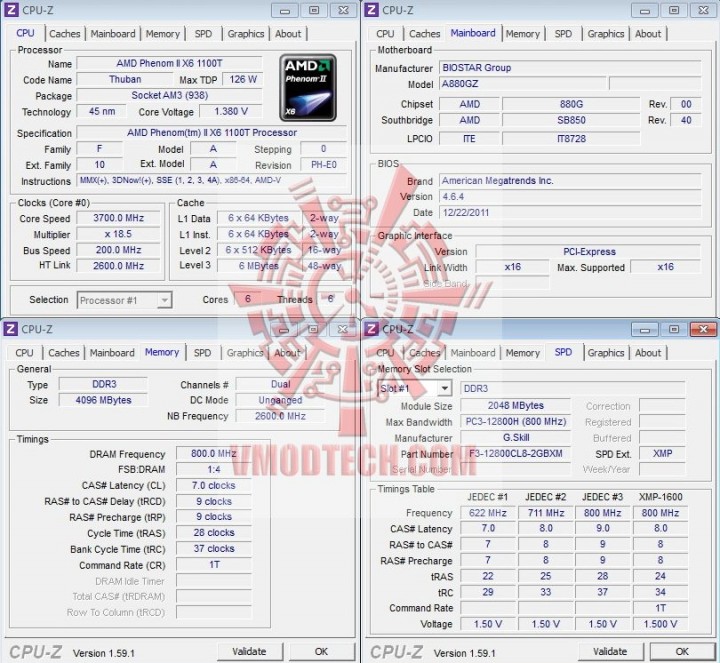Click the BIOS date 12/22/2011 field
The image size is (720, 663).
pyautogui.click(x=570, y=213)
